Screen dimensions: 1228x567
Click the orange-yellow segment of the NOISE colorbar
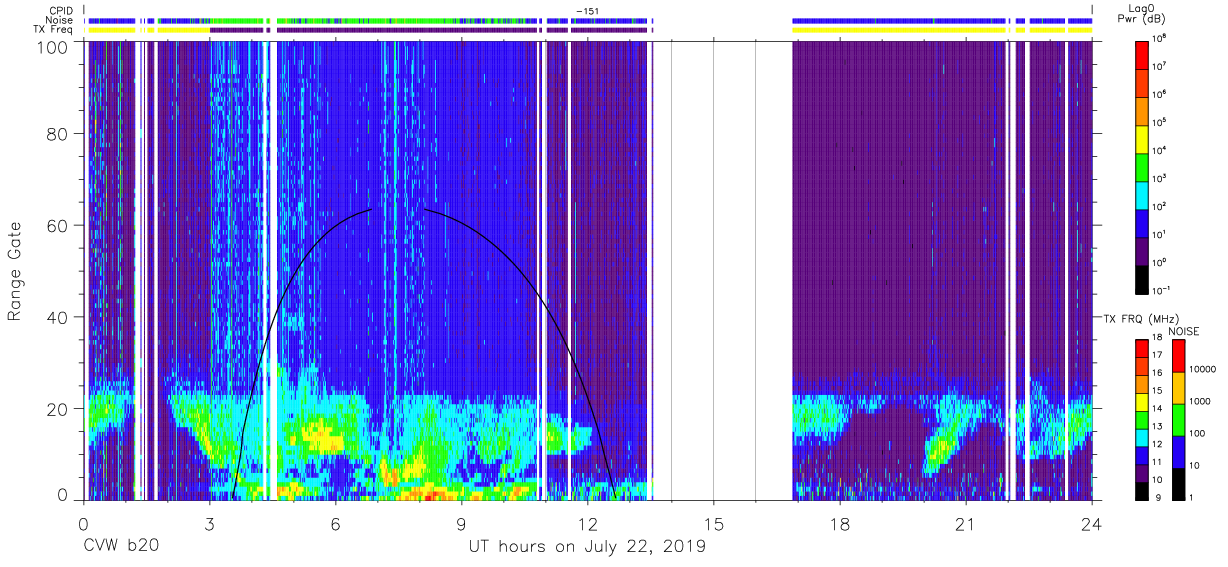click(1178, 387)
